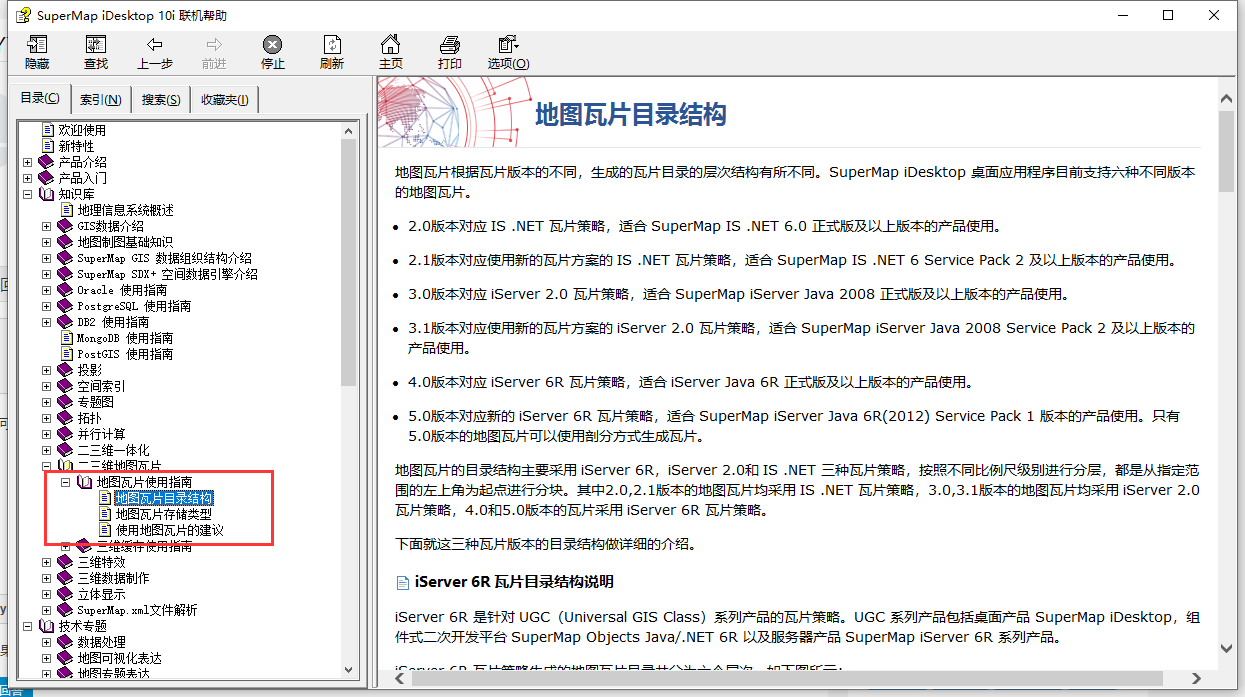The image size is (1245, 697).
Task: Open the SuperMap SDX+ 空间数据引擎介绍 topic
Action: point(168,274)
